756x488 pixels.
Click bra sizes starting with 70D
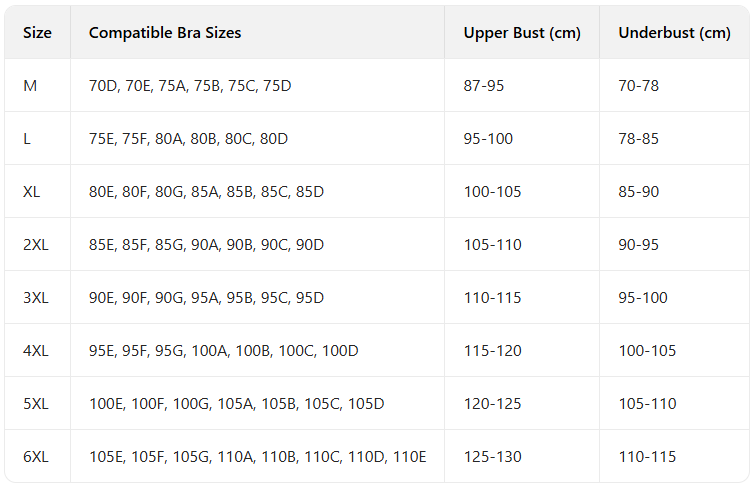tap(190, 86)
